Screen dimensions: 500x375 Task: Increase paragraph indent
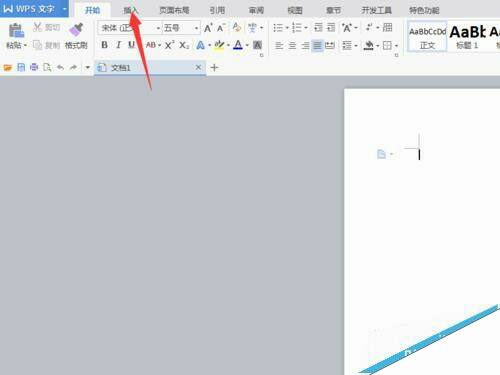click(x=331, y=27)
